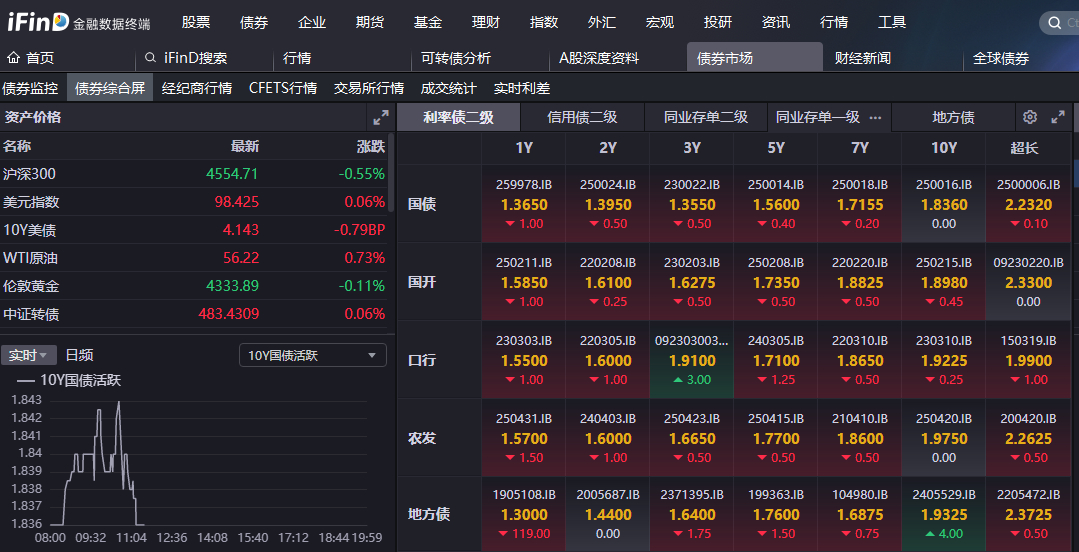The image size is (1079, 552).
Task: Click the 中证转债 row
Action: [193, 314]
